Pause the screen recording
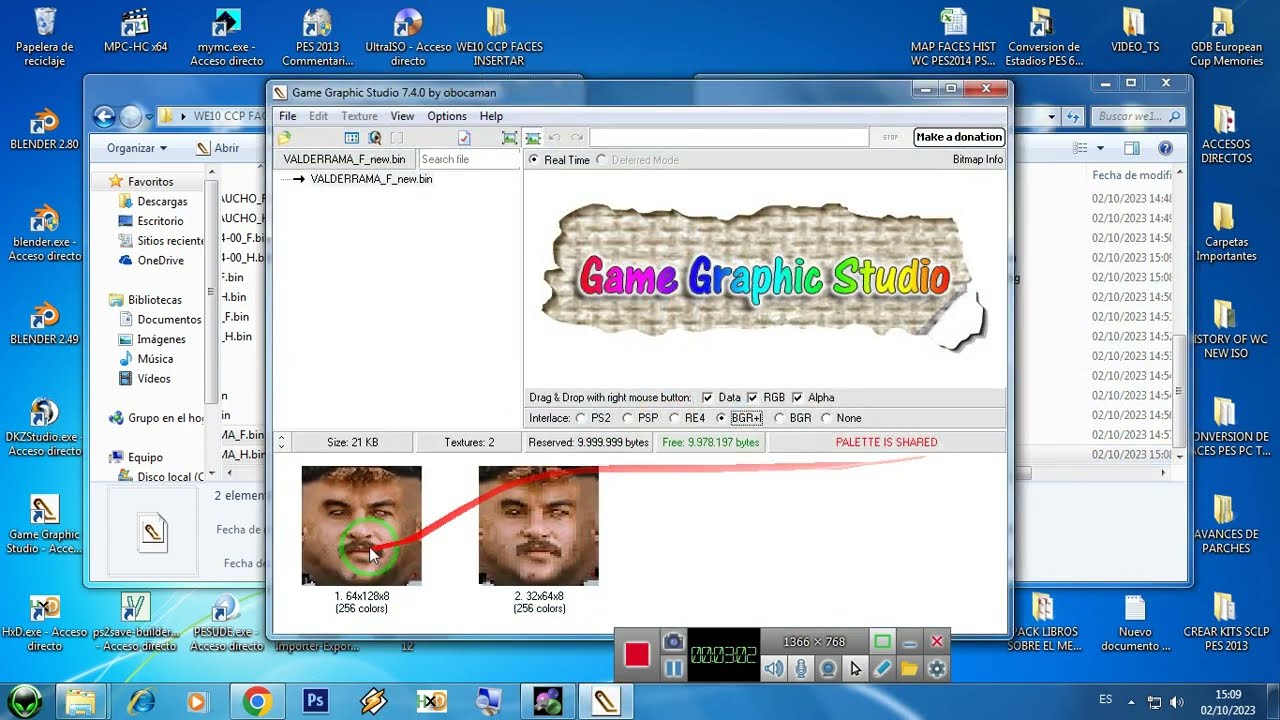The image size is (1280, 720). point(674,668)
